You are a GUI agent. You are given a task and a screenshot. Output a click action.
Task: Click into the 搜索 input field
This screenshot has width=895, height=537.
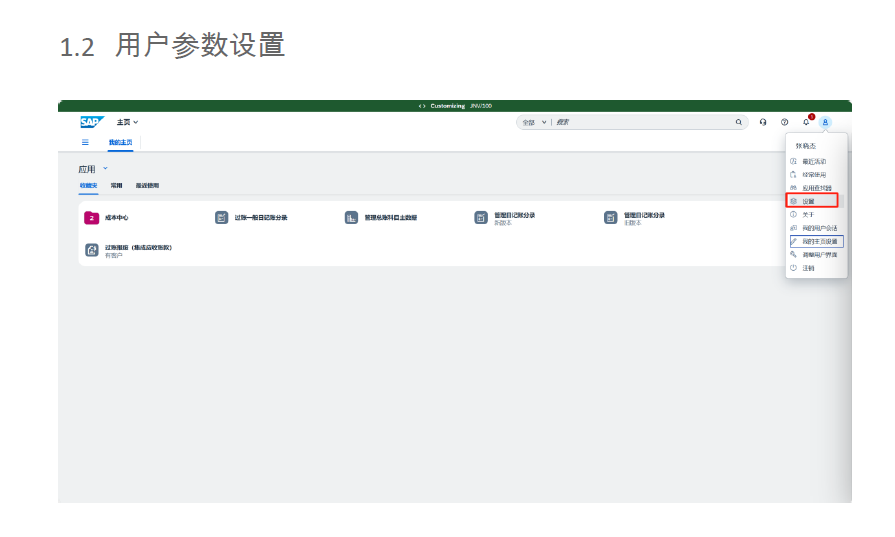point(640,122)
